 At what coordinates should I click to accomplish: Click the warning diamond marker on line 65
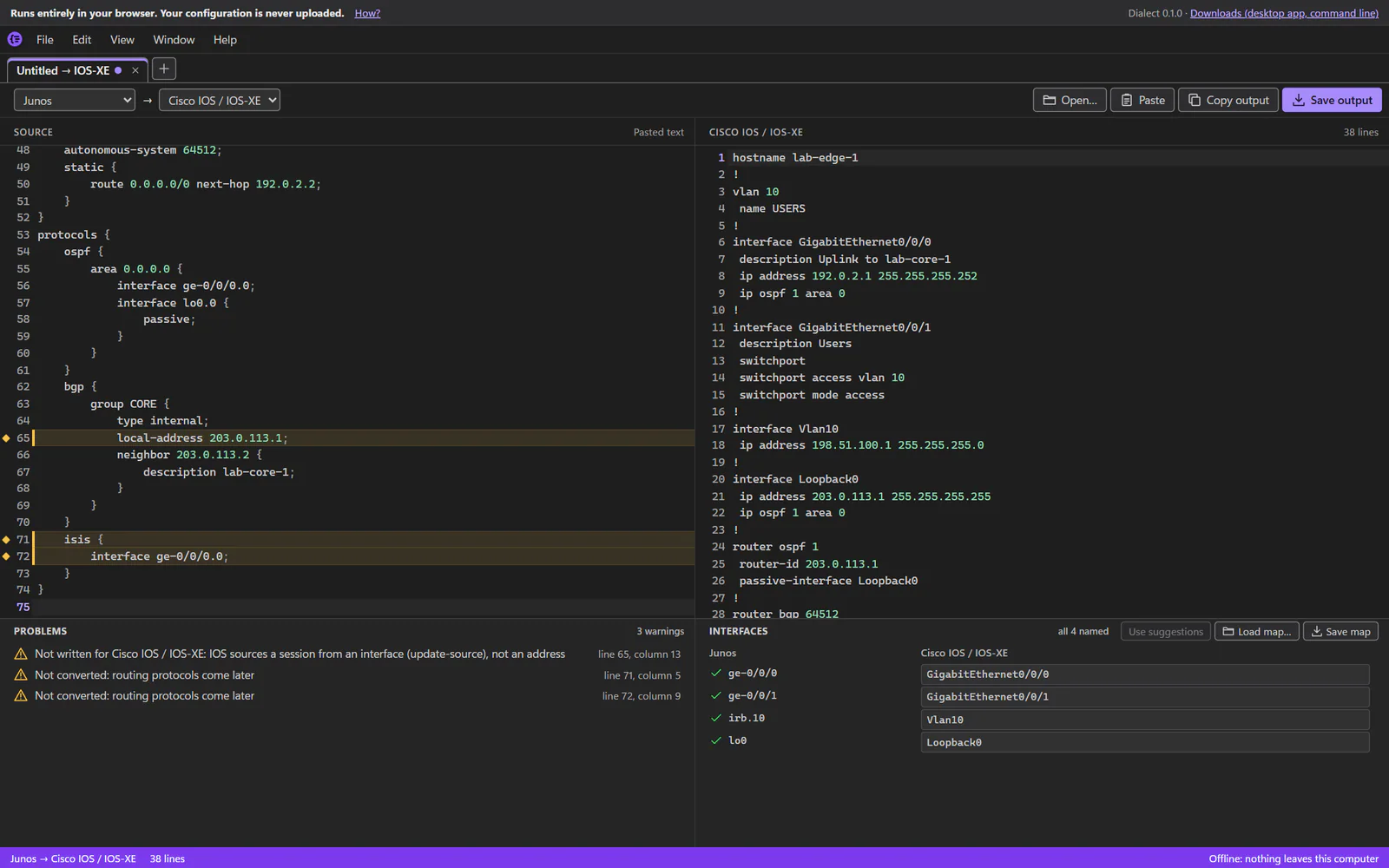coord(7,438)
